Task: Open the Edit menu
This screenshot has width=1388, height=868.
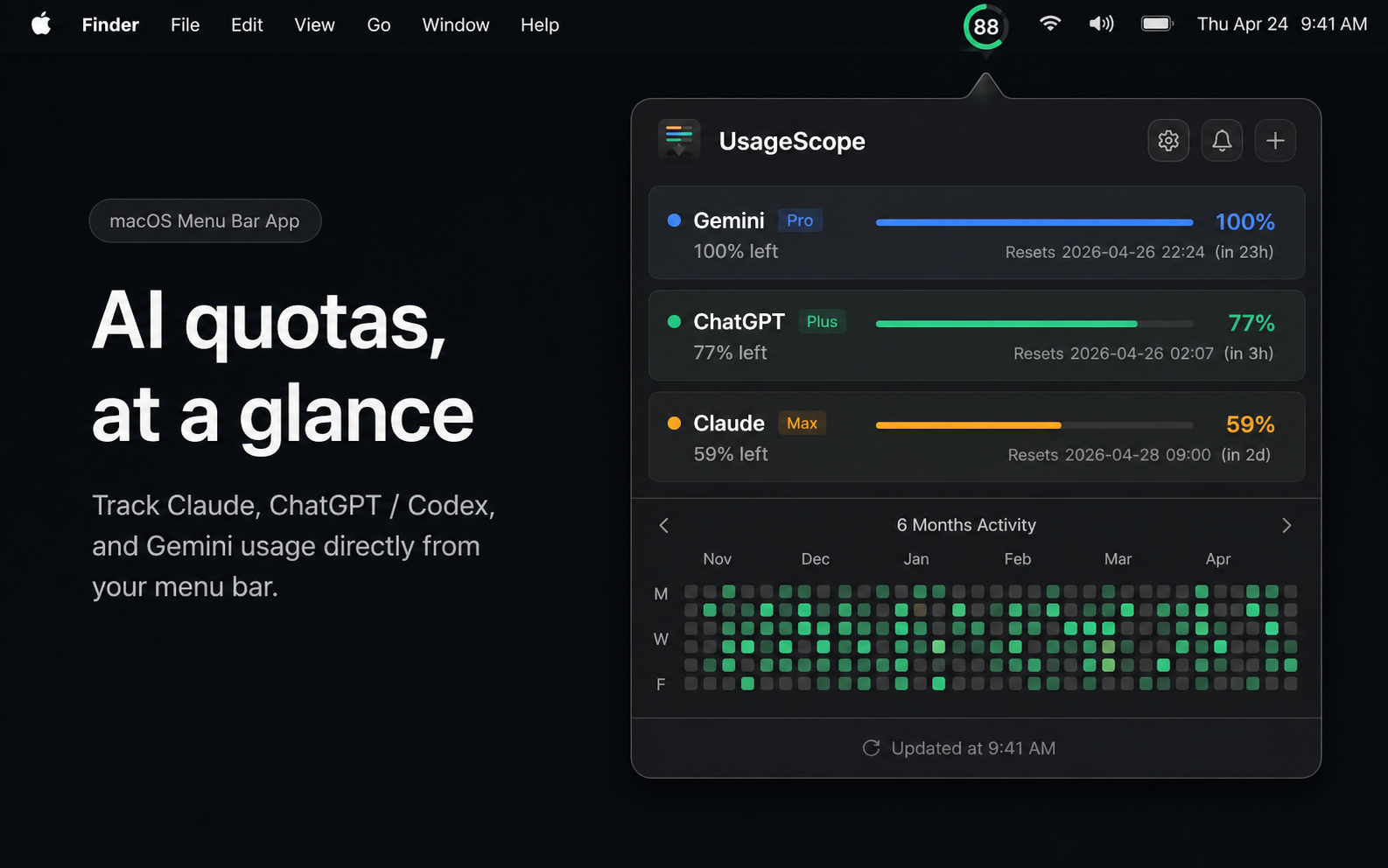Action: (x=247, y=24)
